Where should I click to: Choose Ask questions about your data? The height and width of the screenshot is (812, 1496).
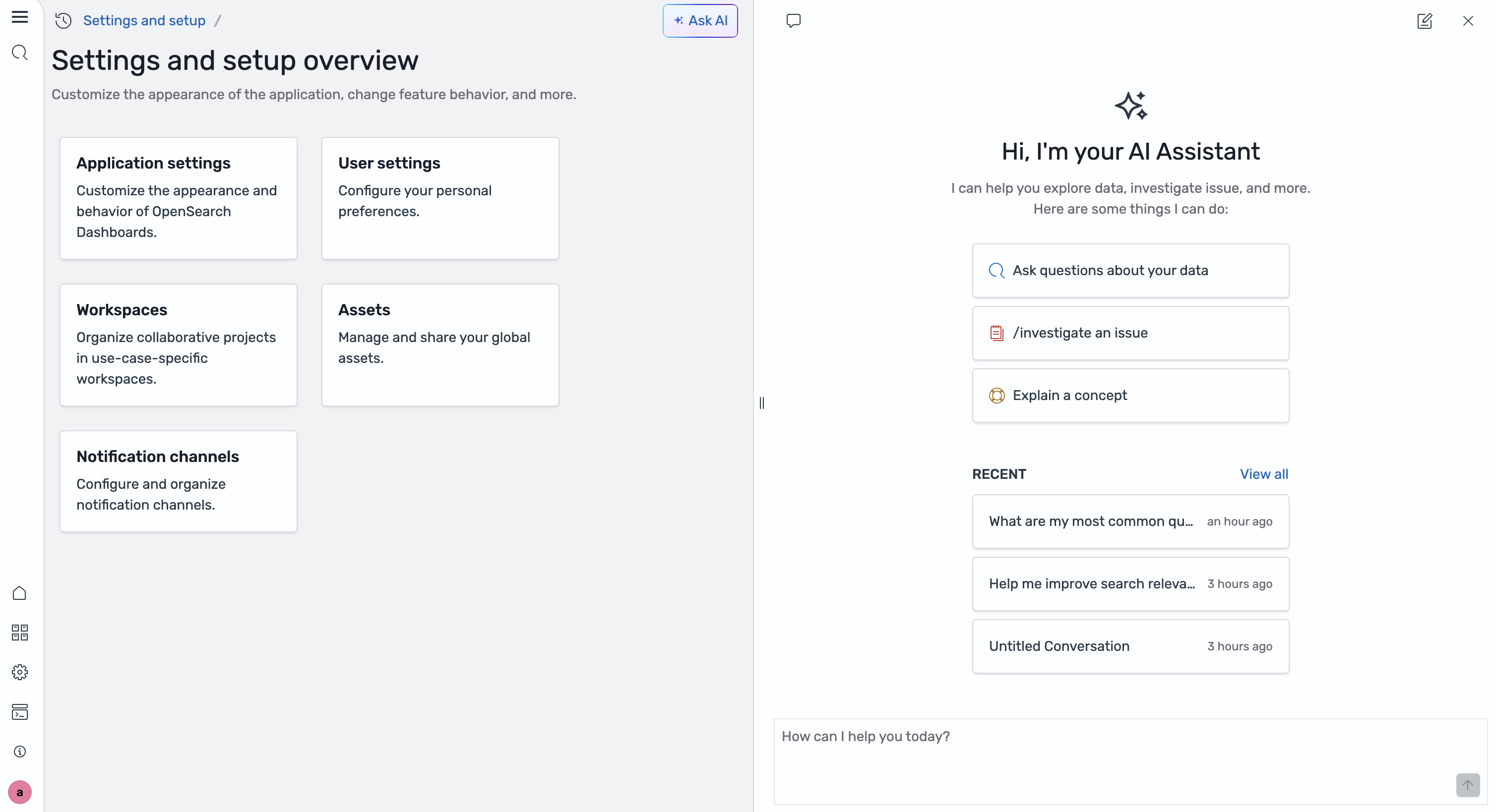tap(1130, 271)
